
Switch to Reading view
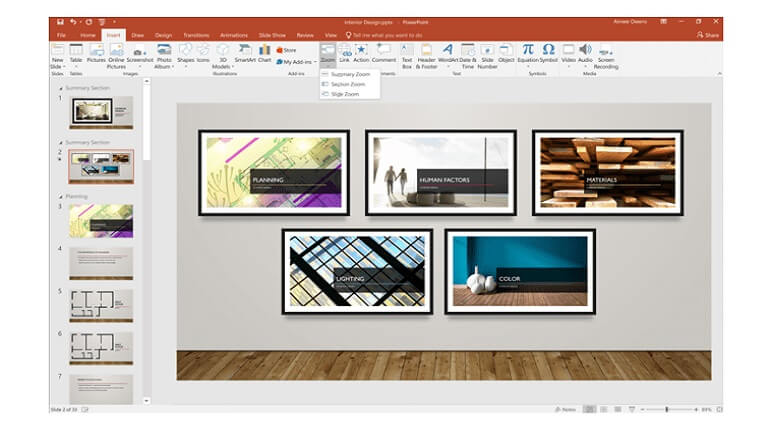(618, 409)
